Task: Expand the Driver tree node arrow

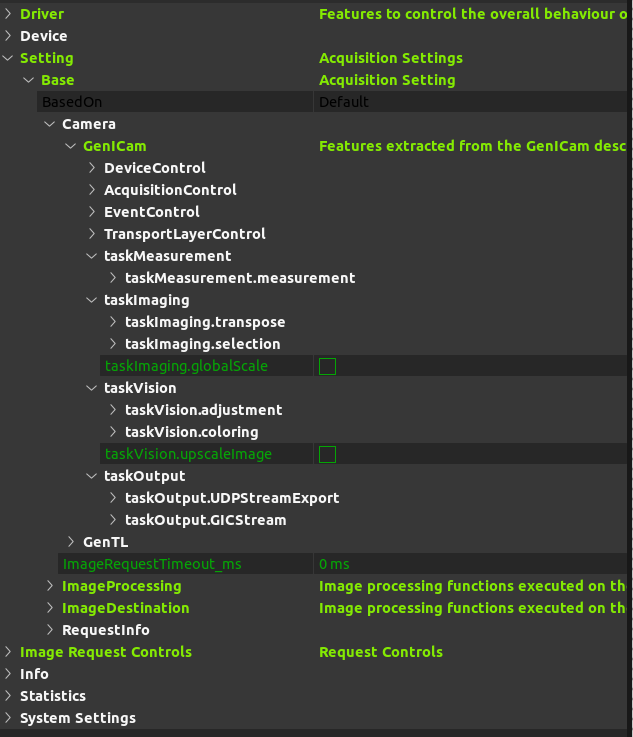Action: 9,14
